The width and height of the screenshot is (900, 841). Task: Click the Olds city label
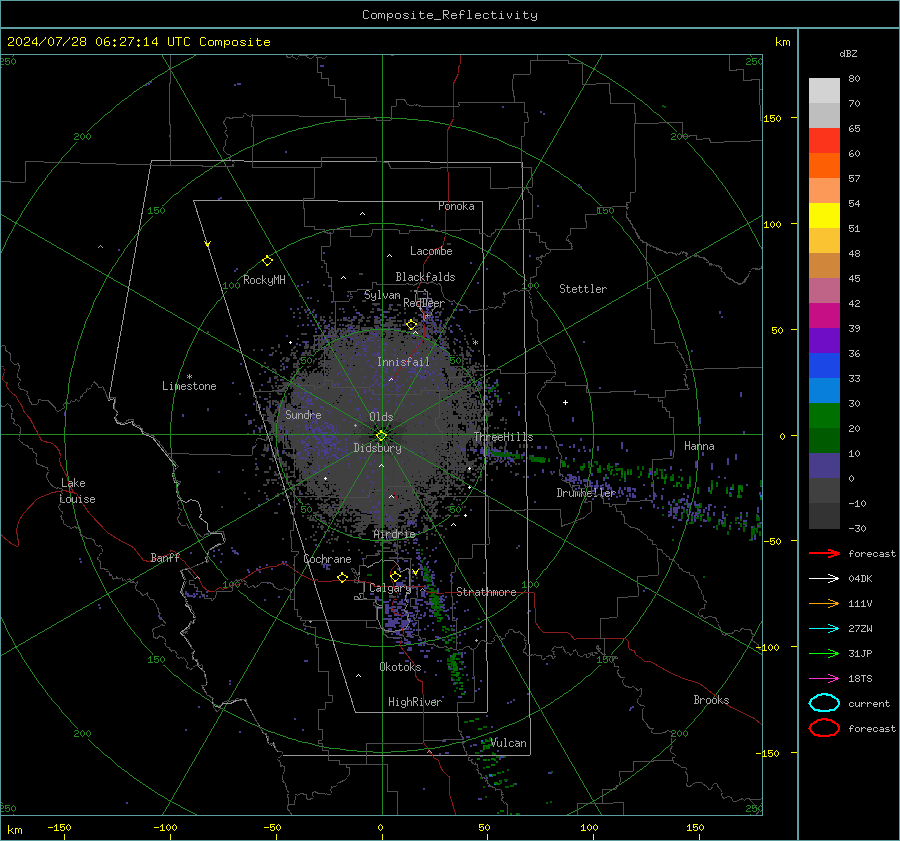(x=381, y=417)
